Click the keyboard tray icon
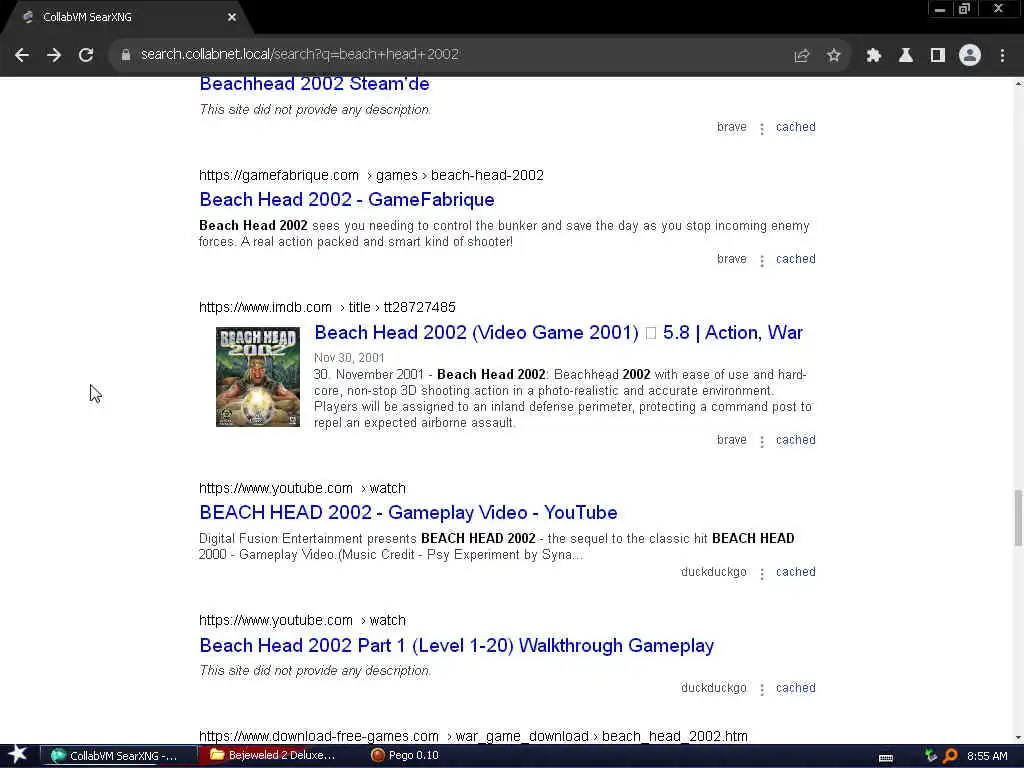This screenshot has height=768, width=1024. [x=886, y=758]
